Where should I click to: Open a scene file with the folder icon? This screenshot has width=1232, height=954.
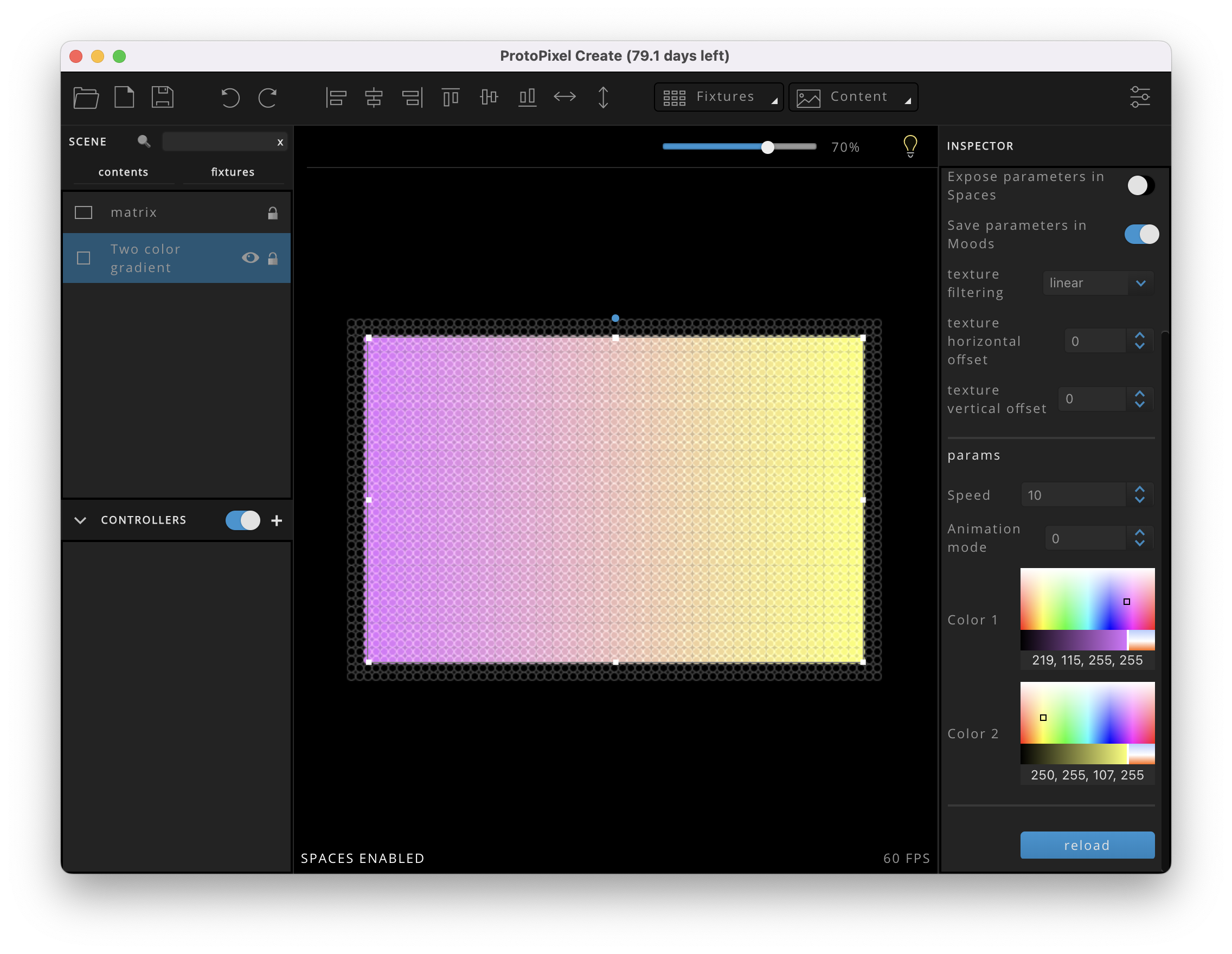[86, 97]
